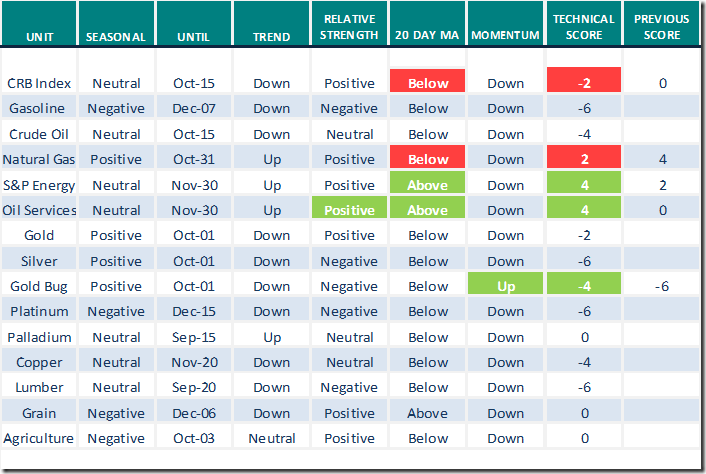706x474 pixels.
Task: Click the Gold Bug row label
Action: [39, 286]
